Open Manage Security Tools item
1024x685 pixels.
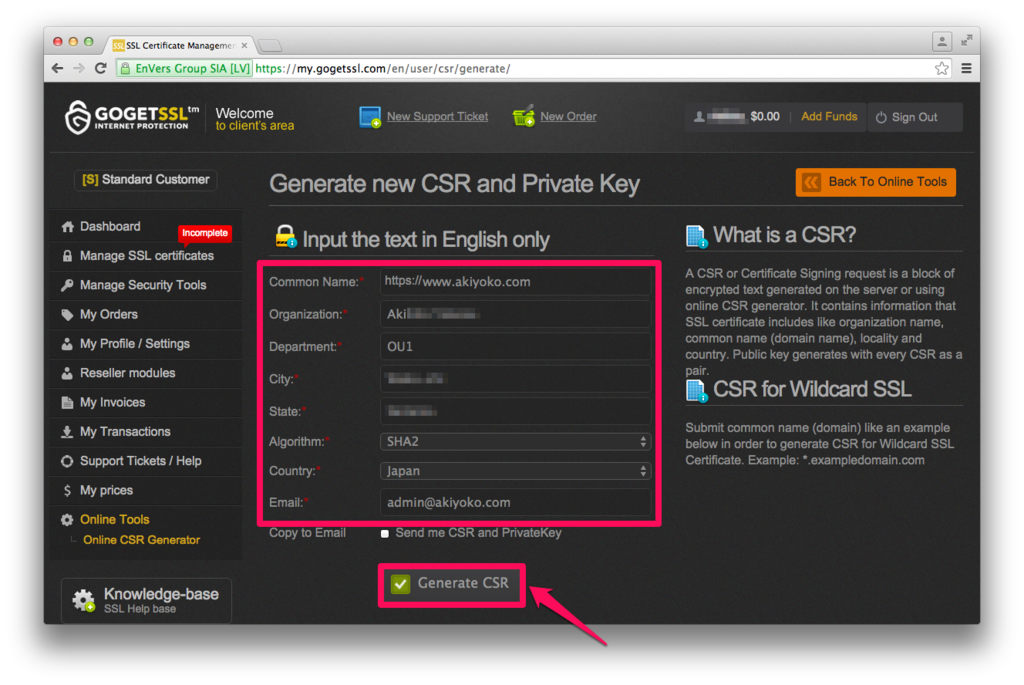coord(143,285)
